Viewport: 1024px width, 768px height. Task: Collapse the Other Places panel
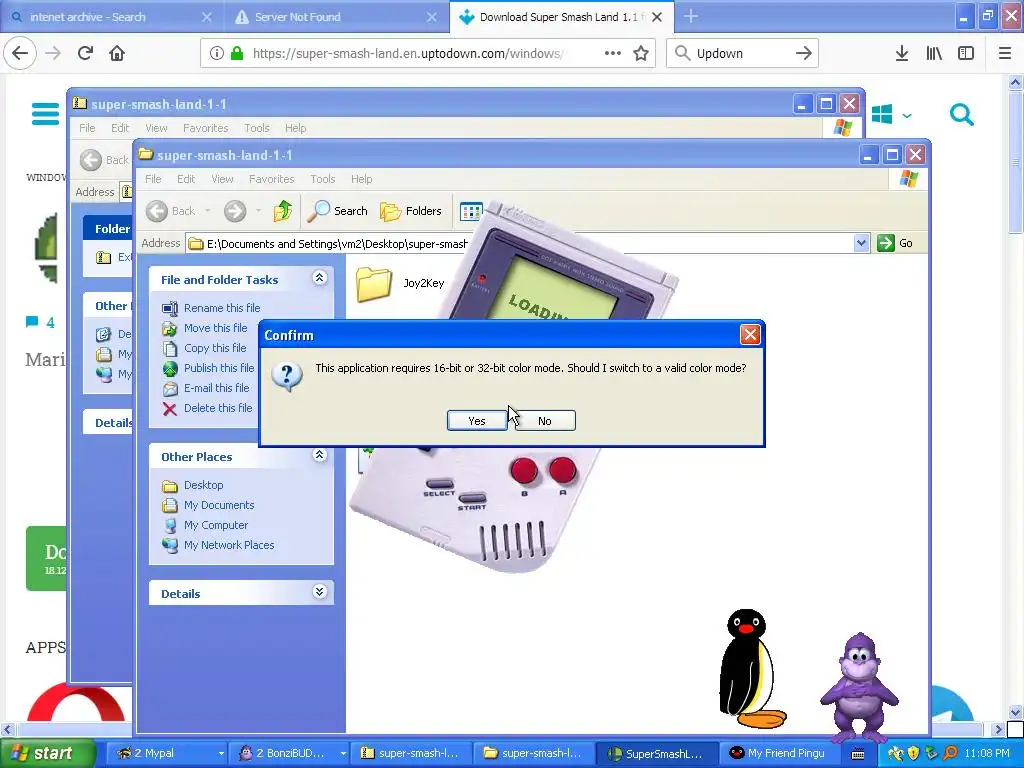(319, 455)
